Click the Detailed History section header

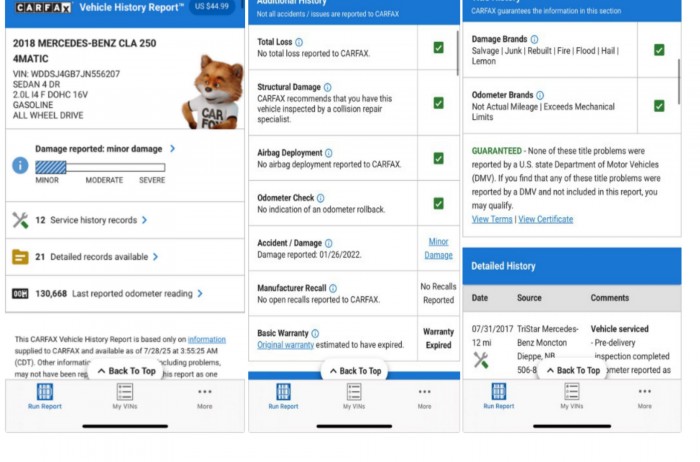click(x=572, y=266)
